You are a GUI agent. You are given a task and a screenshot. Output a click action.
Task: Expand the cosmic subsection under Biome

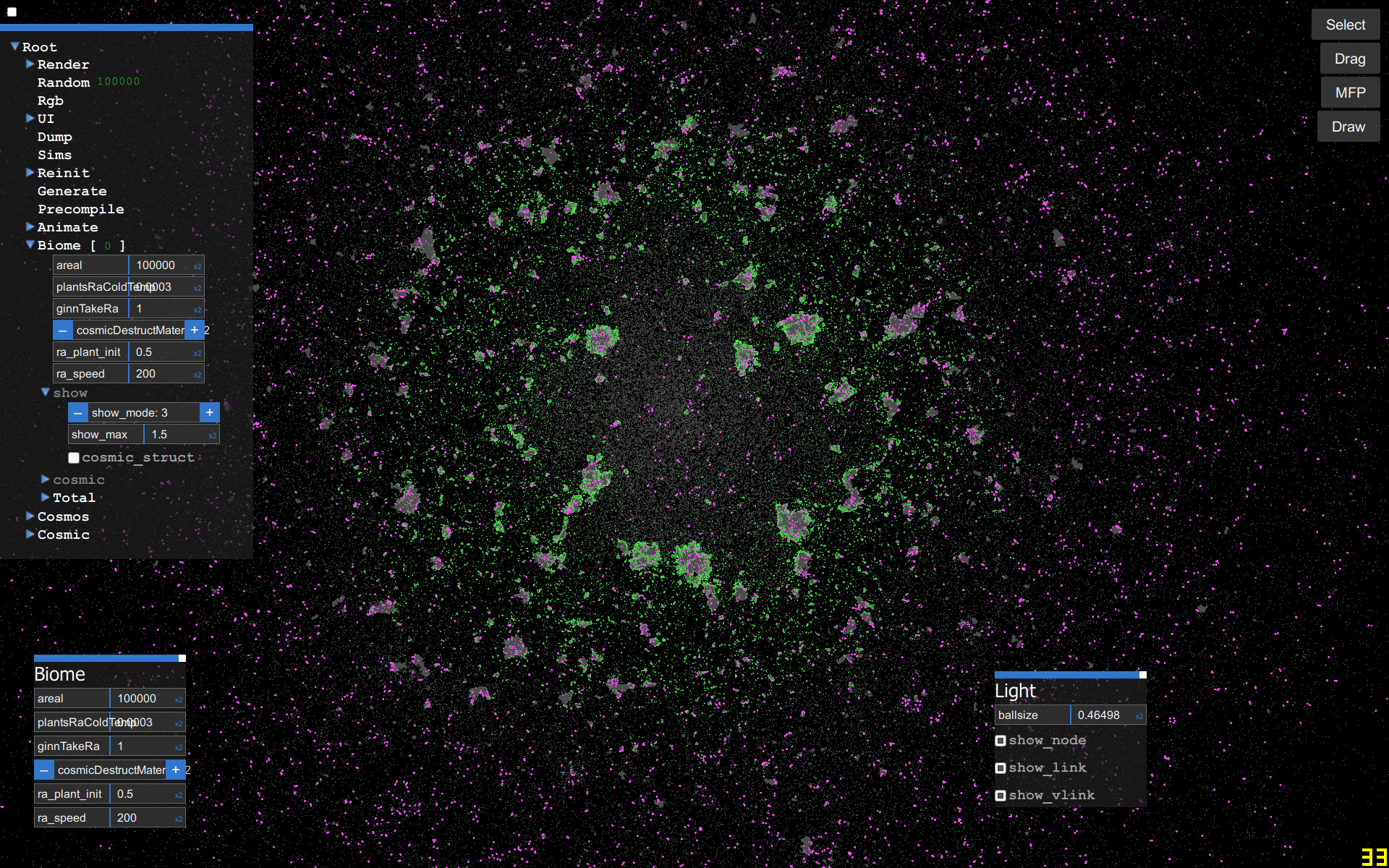pyautogui.click(x=46, y=480)
